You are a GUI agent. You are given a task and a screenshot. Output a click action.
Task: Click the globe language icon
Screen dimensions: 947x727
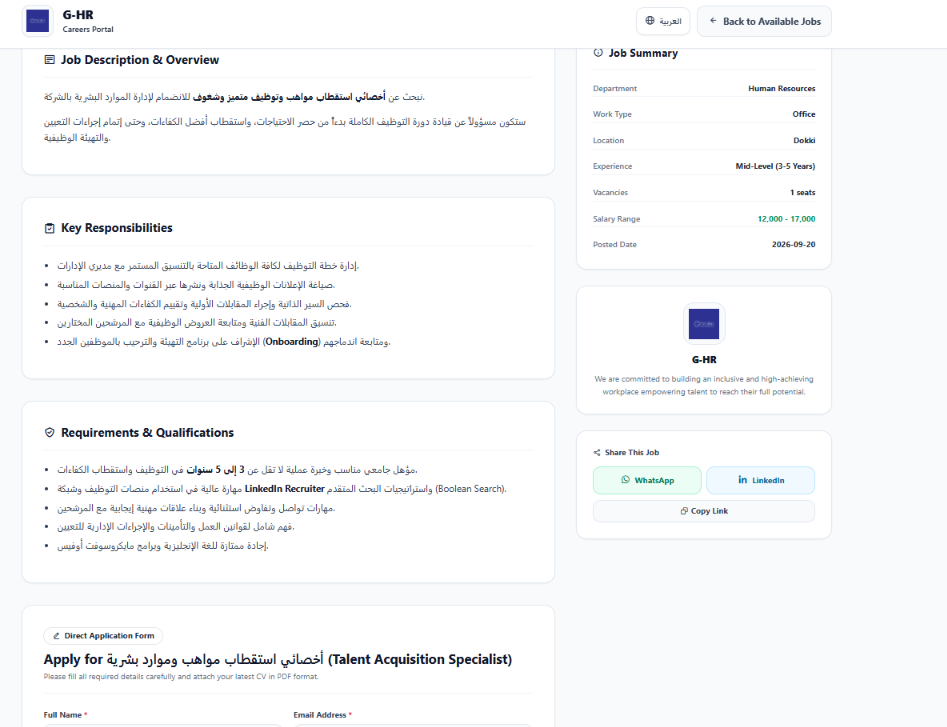[x=650, y=21]
